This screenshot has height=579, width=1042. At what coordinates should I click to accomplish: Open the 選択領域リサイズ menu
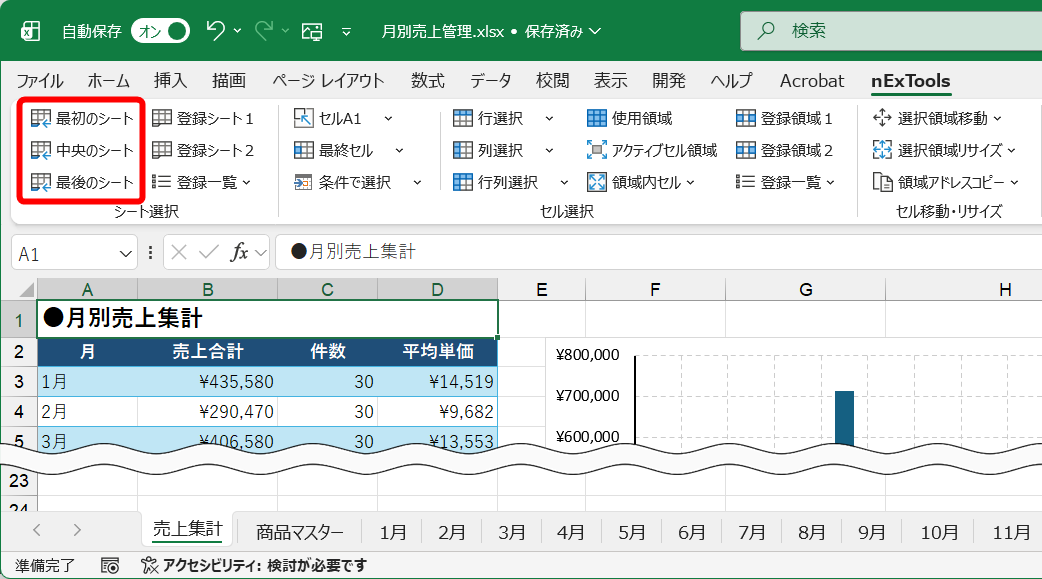click(x=944, y=150)
